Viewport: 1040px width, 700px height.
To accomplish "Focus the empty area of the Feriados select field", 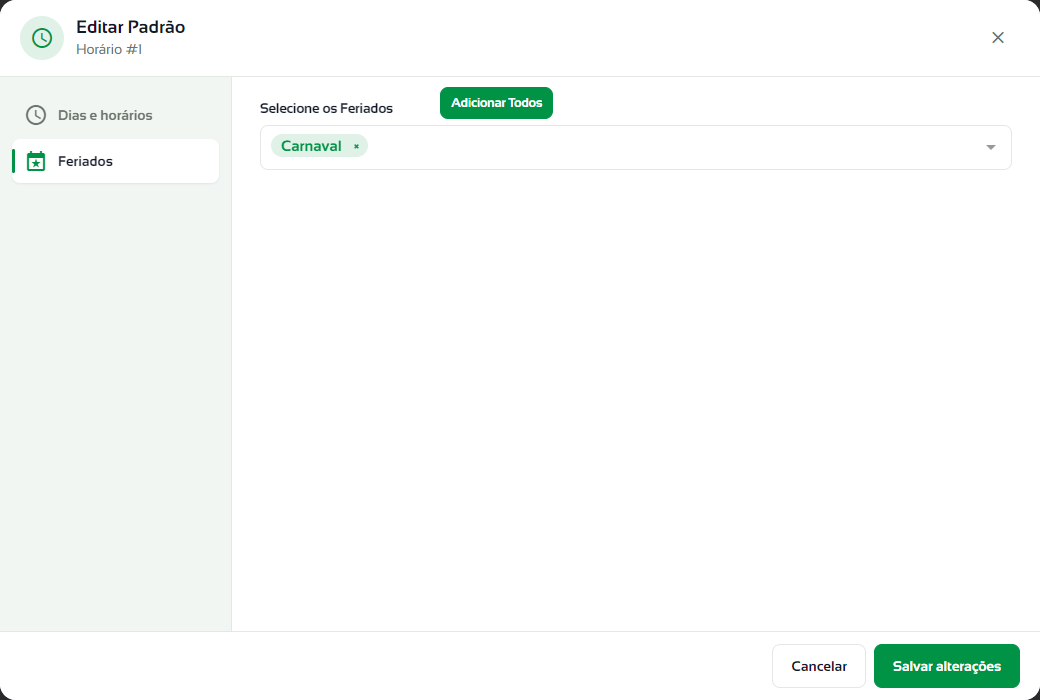I will 670,147.
